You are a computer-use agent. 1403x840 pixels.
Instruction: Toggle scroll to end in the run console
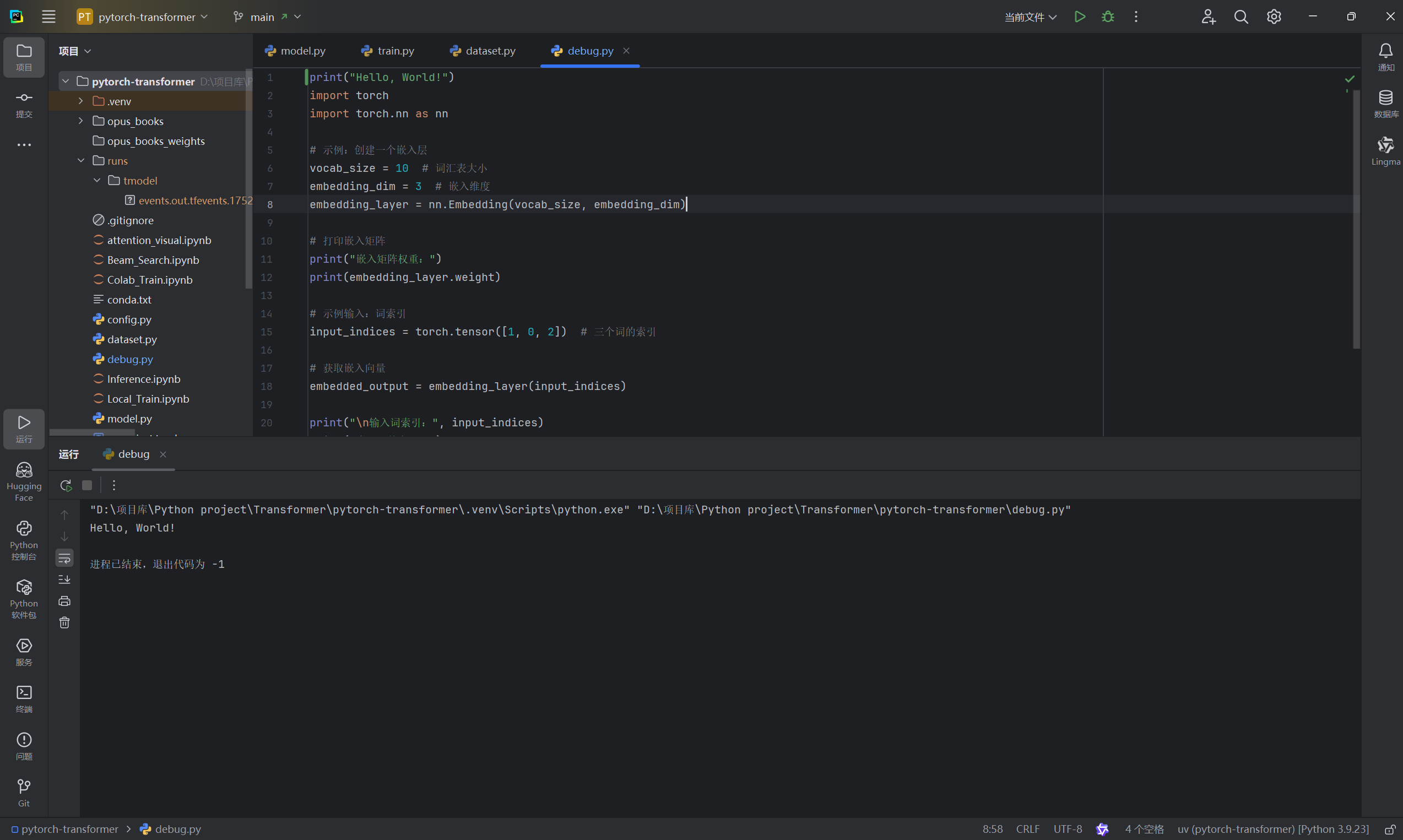point(64,579)
